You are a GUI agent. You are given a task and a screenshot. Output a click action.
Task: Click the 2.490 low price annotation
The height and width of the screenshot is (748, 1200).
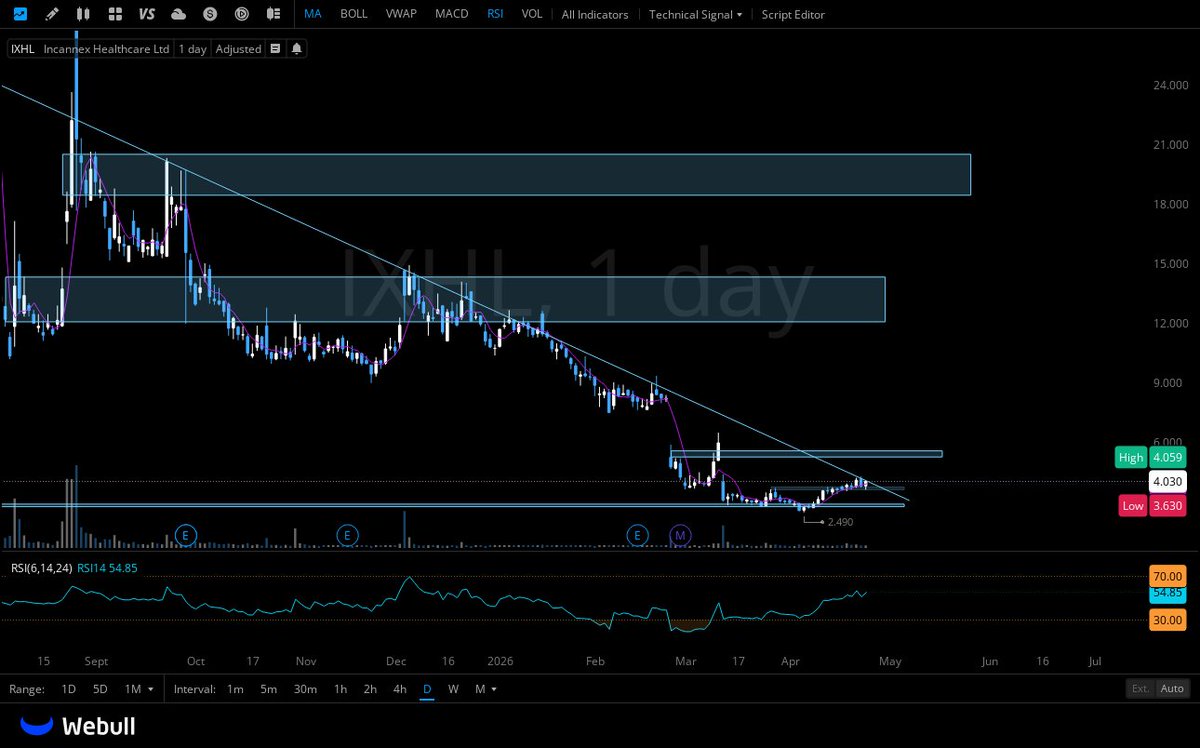[840, 522]
